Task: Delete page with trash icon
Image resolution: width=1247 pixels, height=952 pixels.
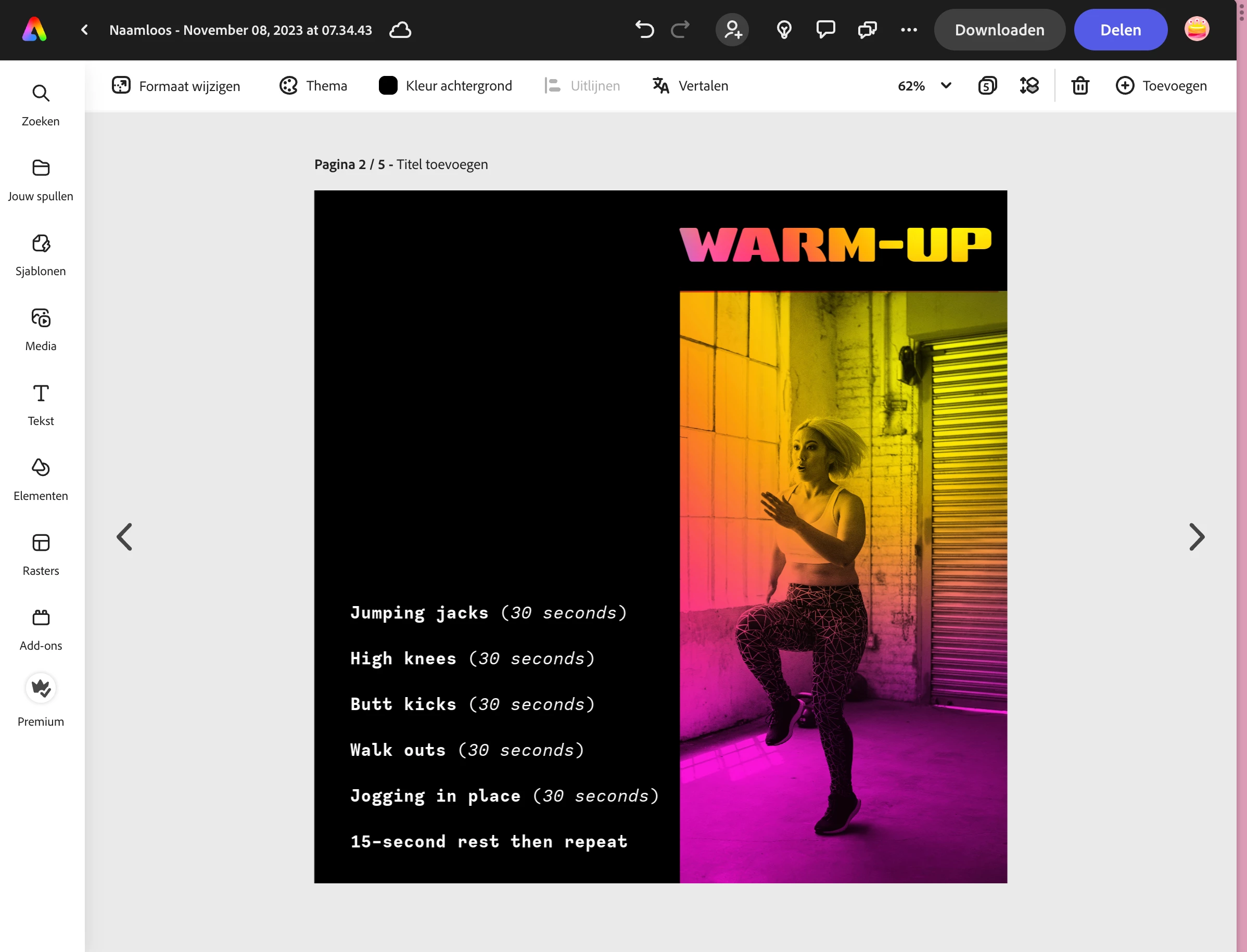Action: 1080,85
